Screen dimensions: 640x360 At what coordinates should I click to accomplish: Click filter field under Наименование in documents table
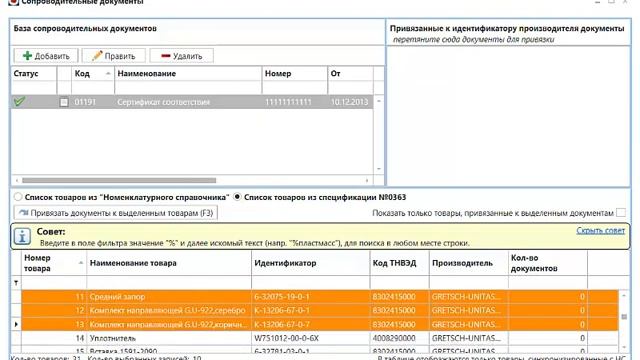tap(188, 87)
